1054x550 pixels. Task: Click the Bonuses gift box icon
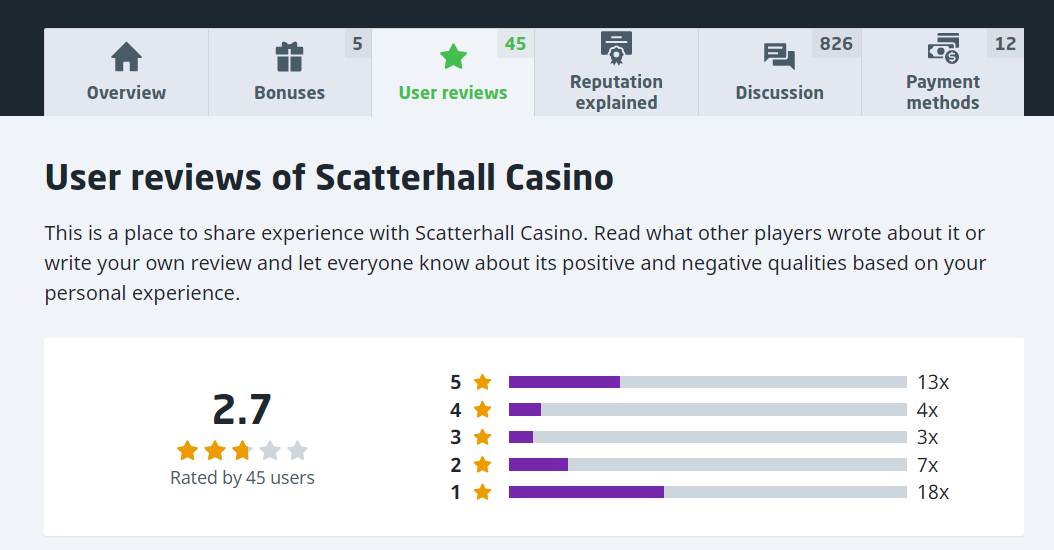click(x=289, y=56)
